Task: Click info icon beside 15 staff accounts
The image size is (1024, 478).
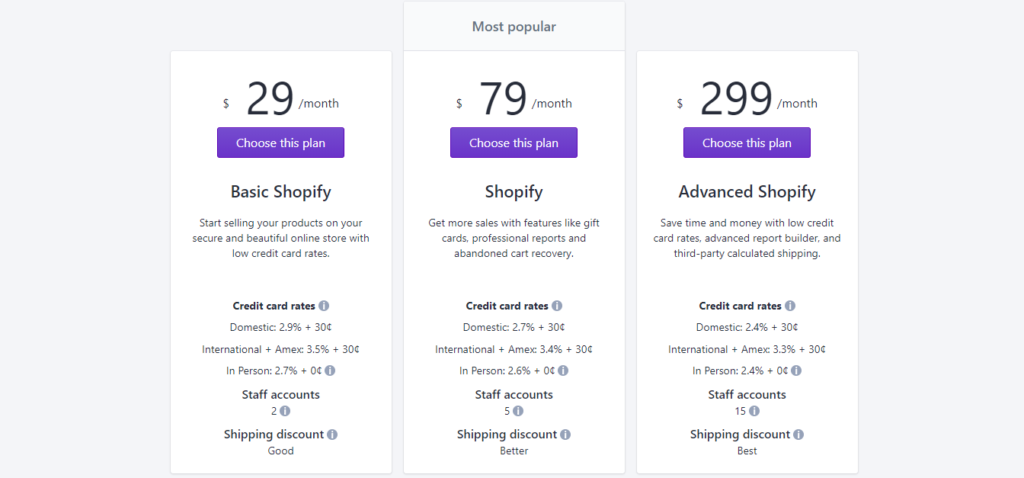Action: [754, 411]
